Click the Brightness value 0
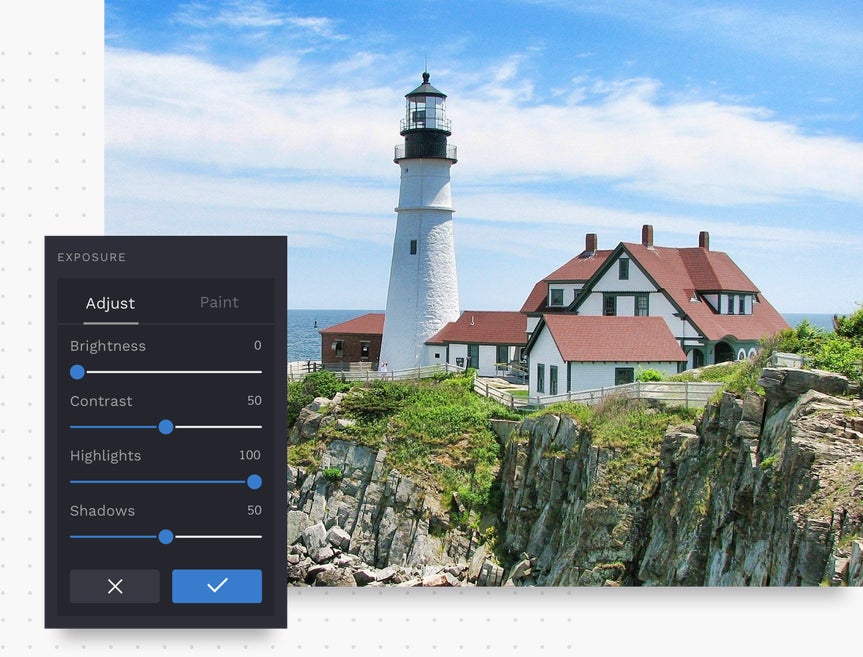The height and width of the screenshot is (657, 863). (258, 346)
